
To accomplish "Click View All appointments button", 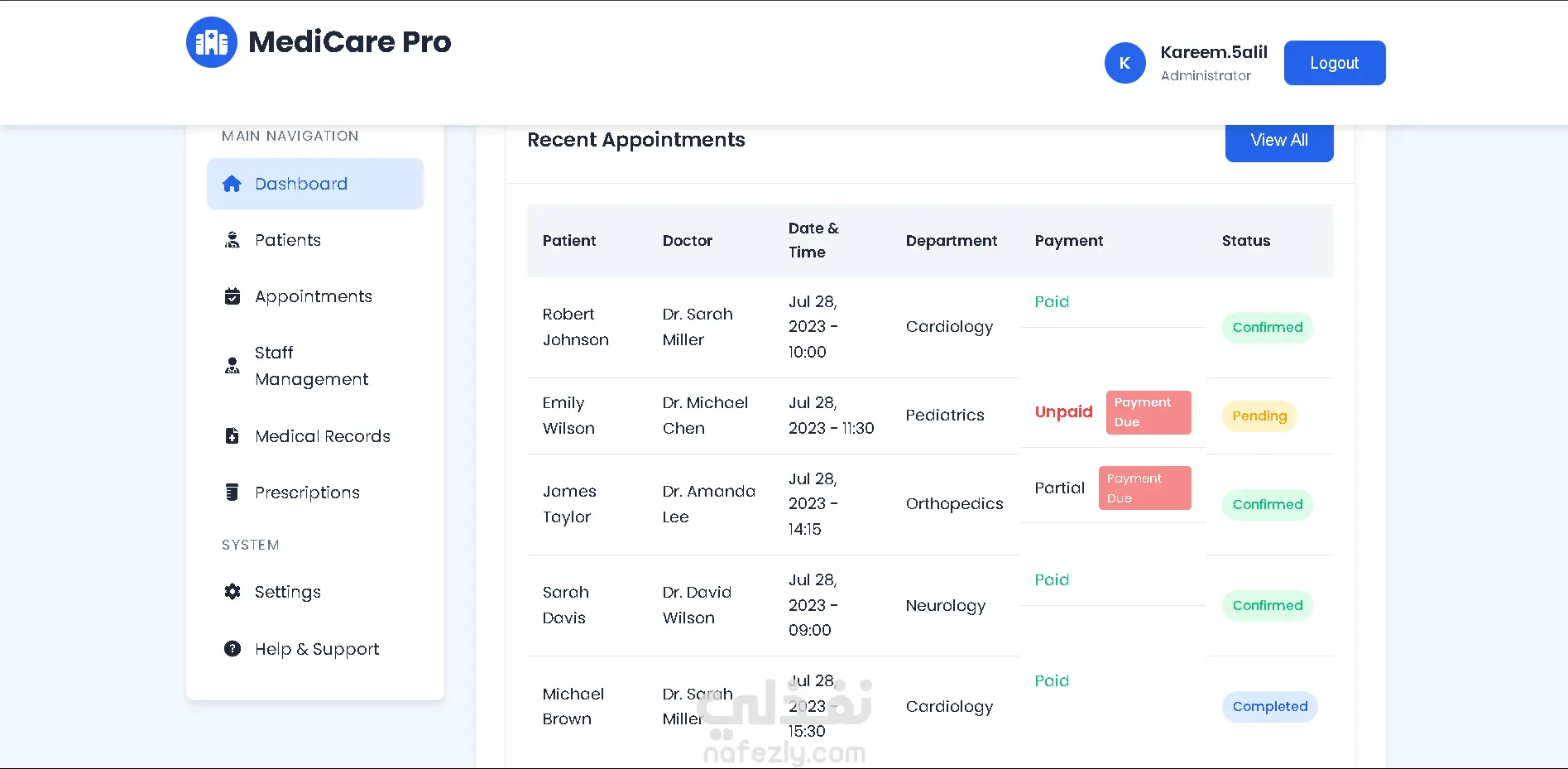I will 1278,141.
